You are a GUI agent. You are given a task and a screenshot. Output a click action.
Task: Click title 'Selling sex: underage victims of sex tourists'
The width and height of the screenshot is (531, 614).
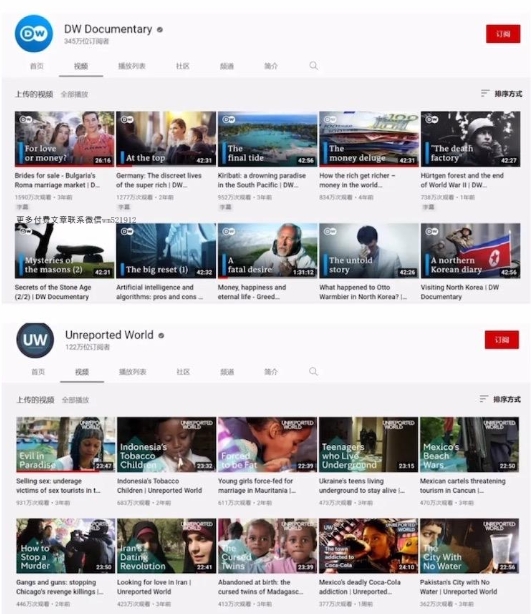click(58, 486)
